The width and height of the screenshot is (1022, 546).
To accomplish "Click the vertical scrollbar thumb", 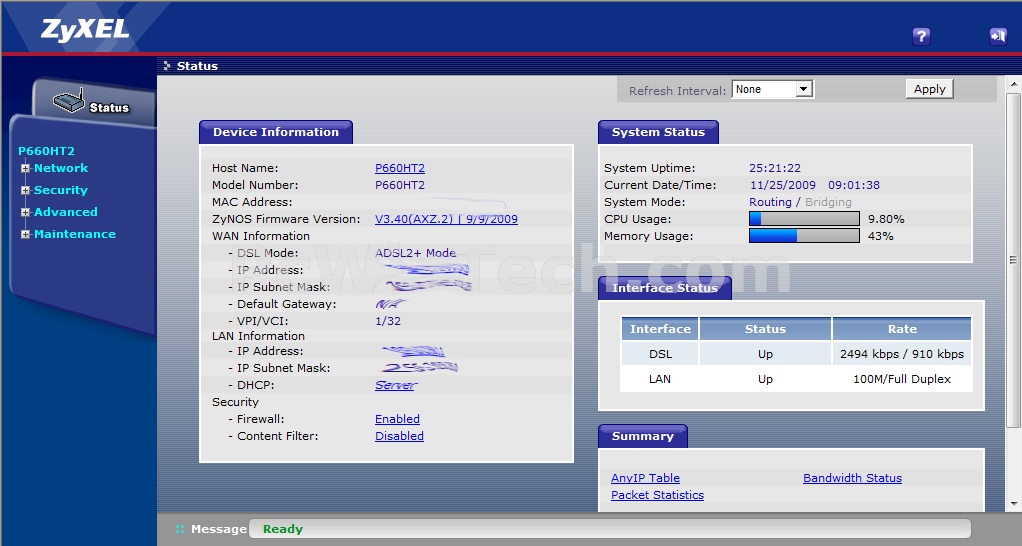I will pyautogui.click(x=1013, y=261).
